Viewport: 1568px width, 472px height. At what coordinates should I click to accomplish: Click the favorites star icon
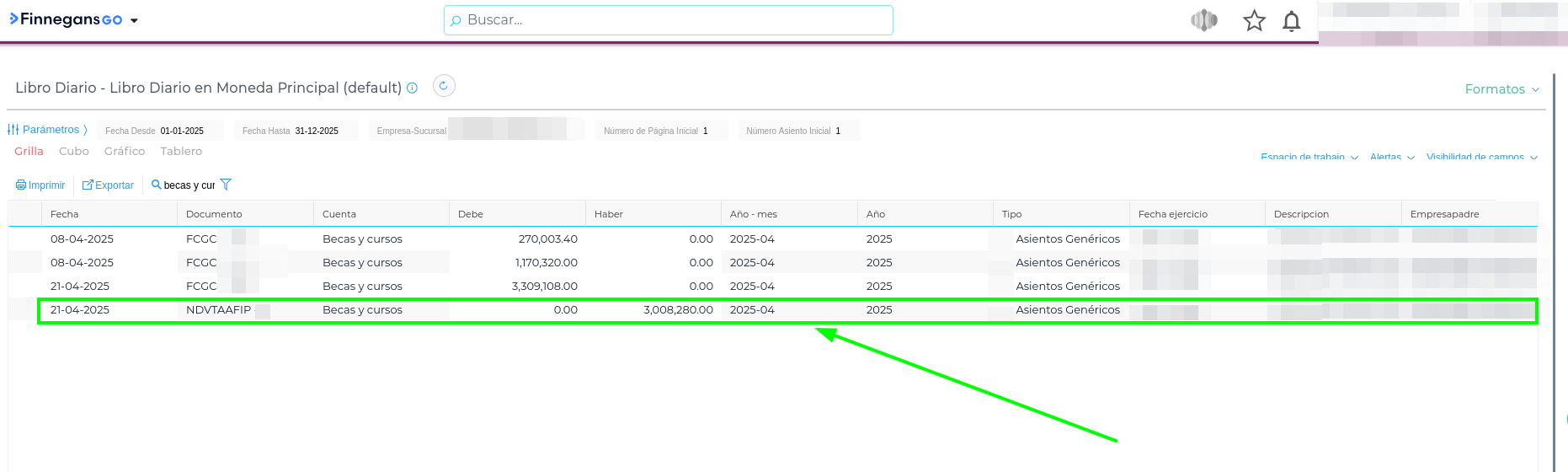[x=1254, y=21]
